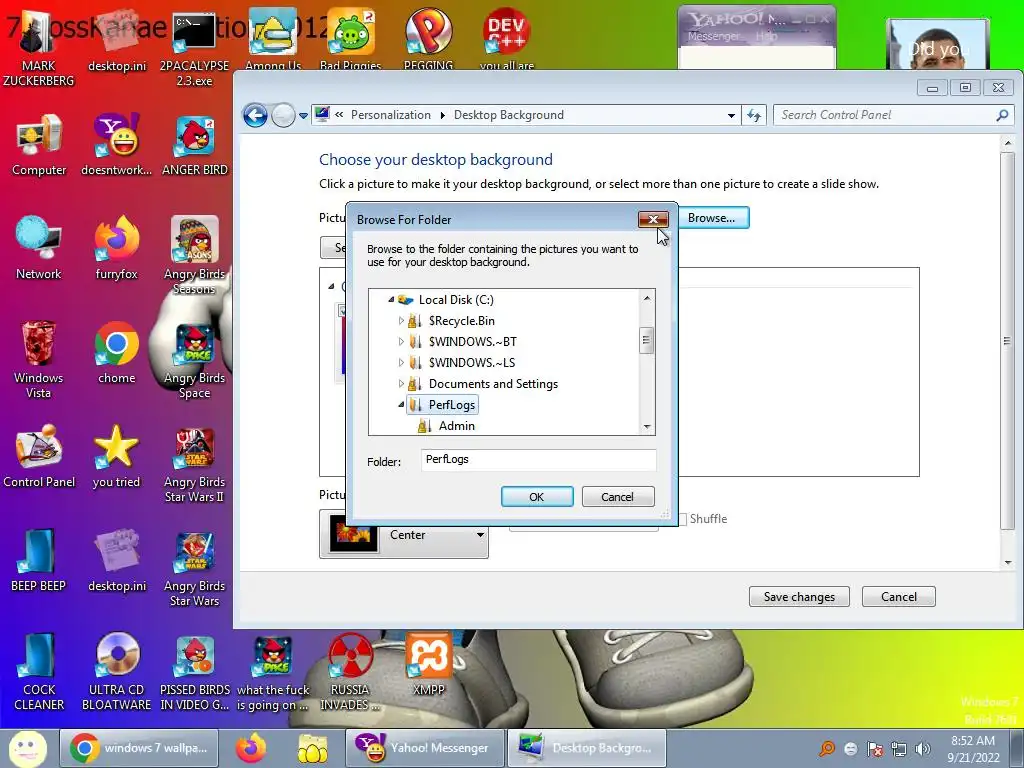Select the BEEP BEEP desktop icon
Screen dimensions: 1024x768
coord(39,561)
